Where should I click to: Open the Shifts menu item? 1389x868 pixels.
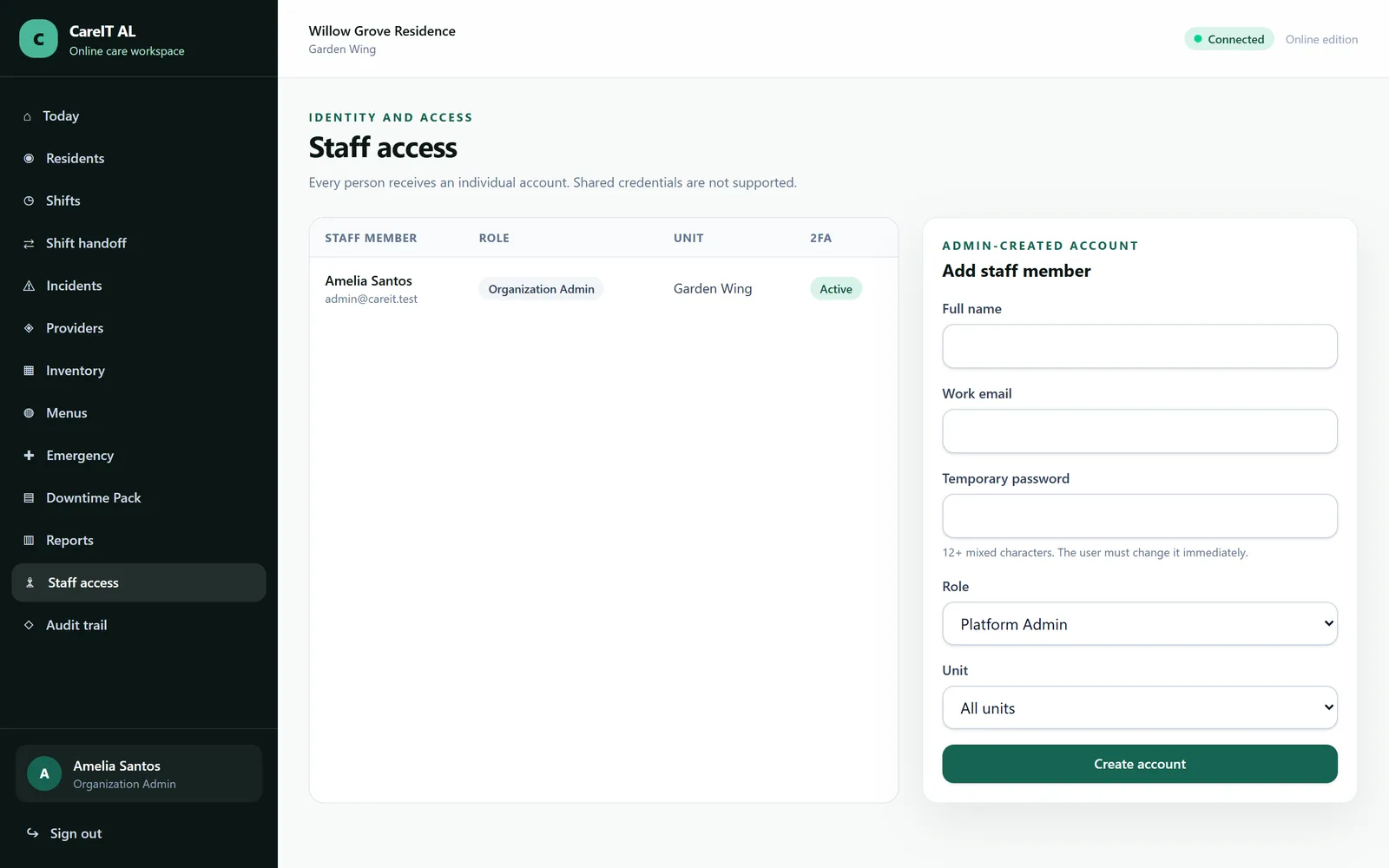pos(139,201)
